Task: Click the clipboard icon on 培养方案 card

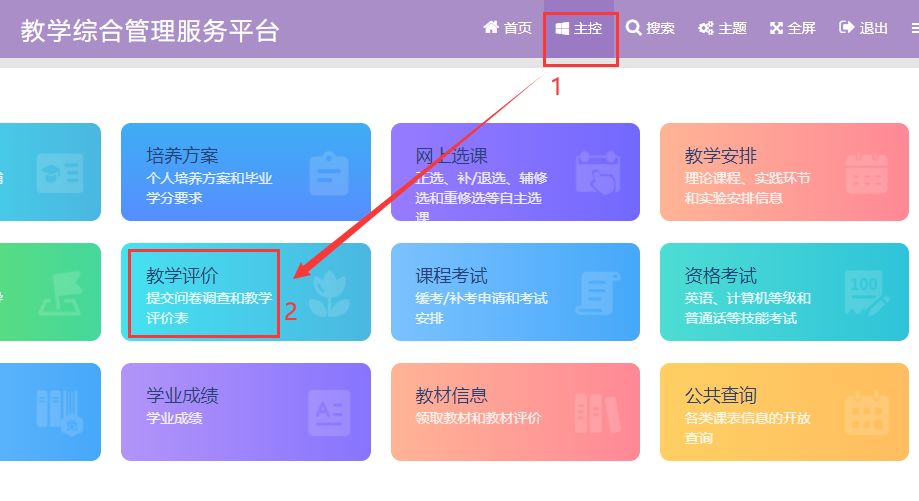Action: (x=328, y=172)
